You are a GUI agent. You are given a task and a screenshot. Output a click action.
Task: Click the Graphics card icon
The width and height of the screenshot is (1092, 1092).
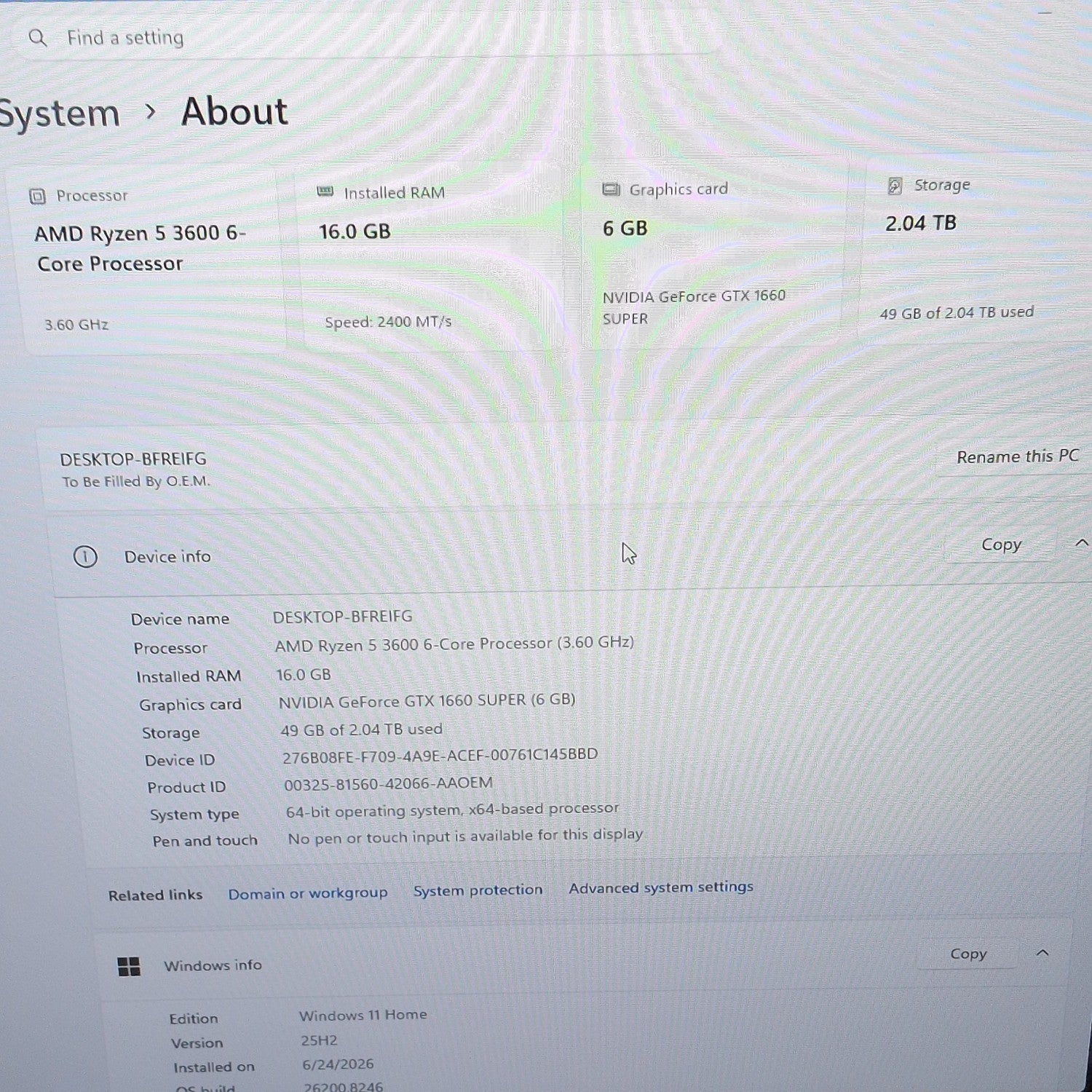611,189
